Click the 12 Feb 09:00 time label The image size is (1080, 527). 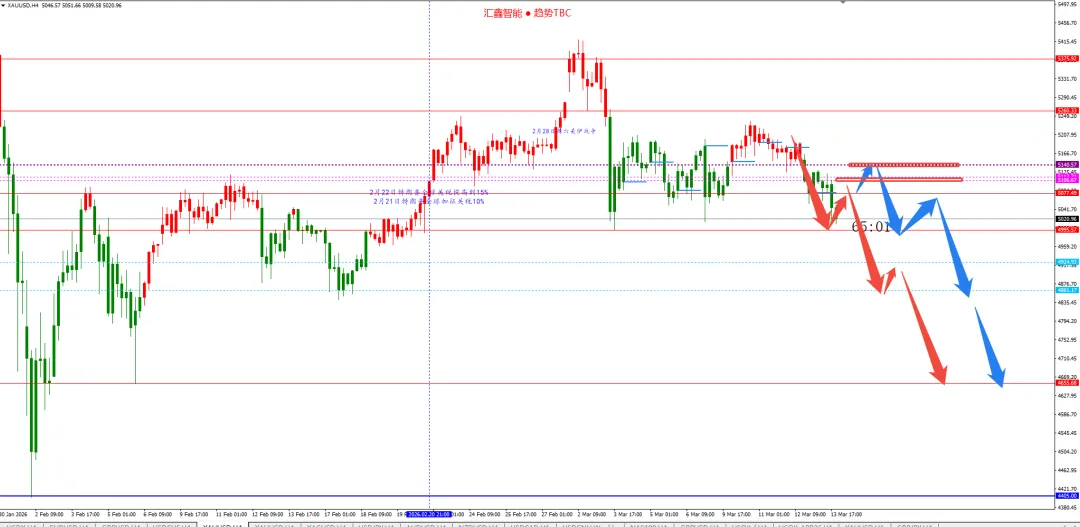pos(267,514)
